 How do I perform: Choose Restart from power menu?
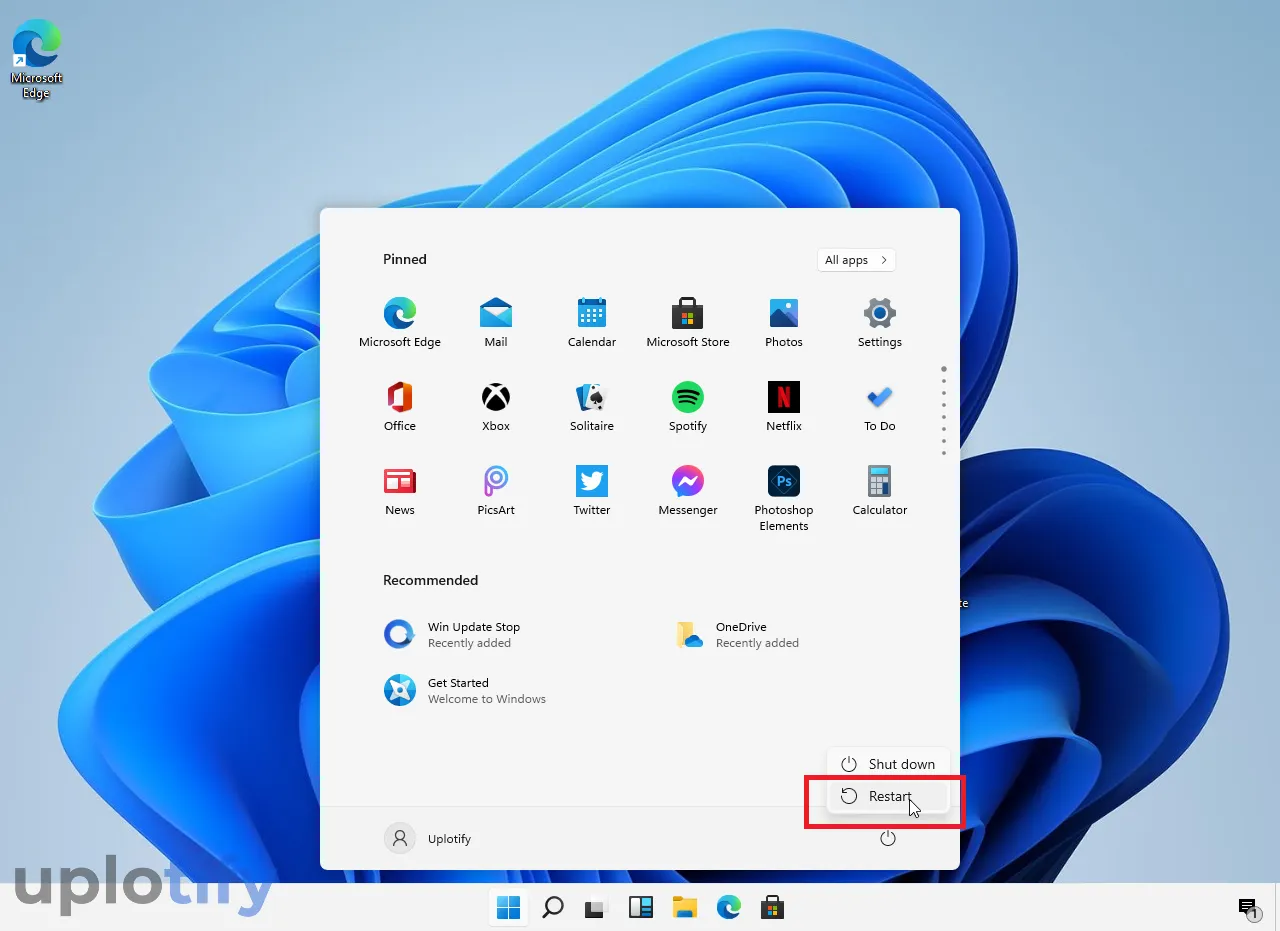coord(888,796)
